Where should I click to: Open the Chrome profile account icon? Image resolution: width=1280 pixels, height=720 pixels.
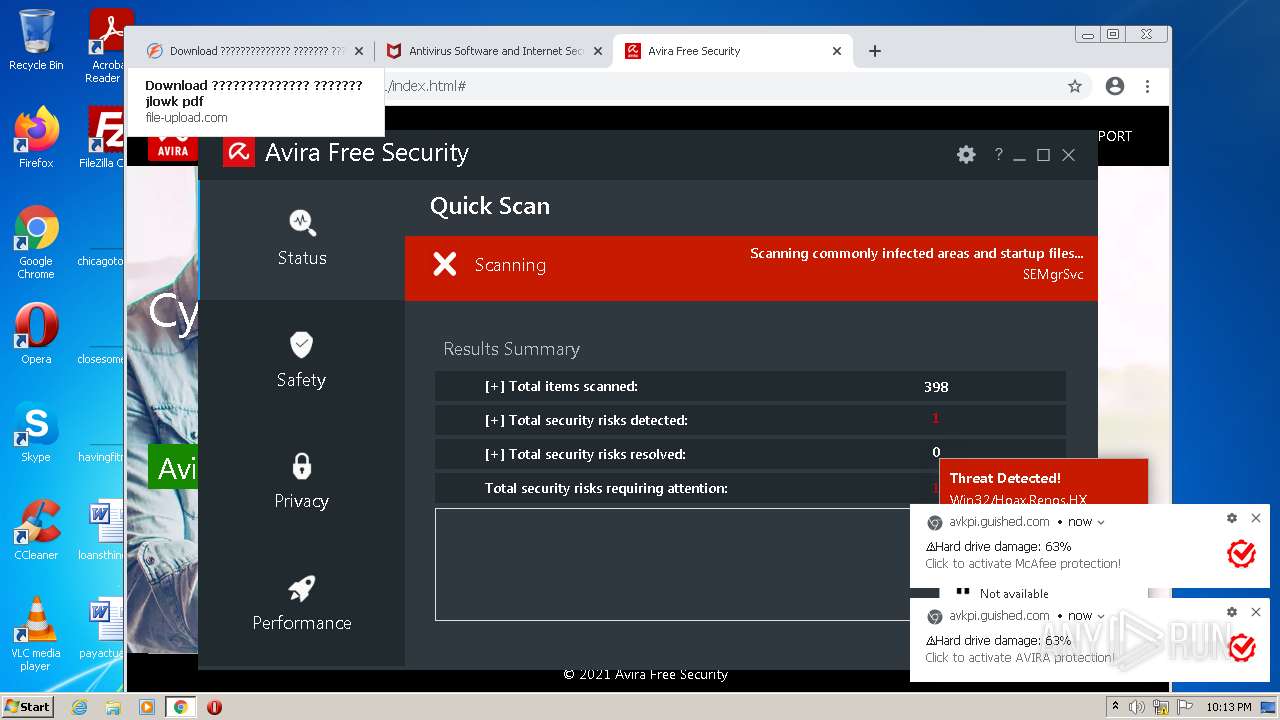point(1115,86)
